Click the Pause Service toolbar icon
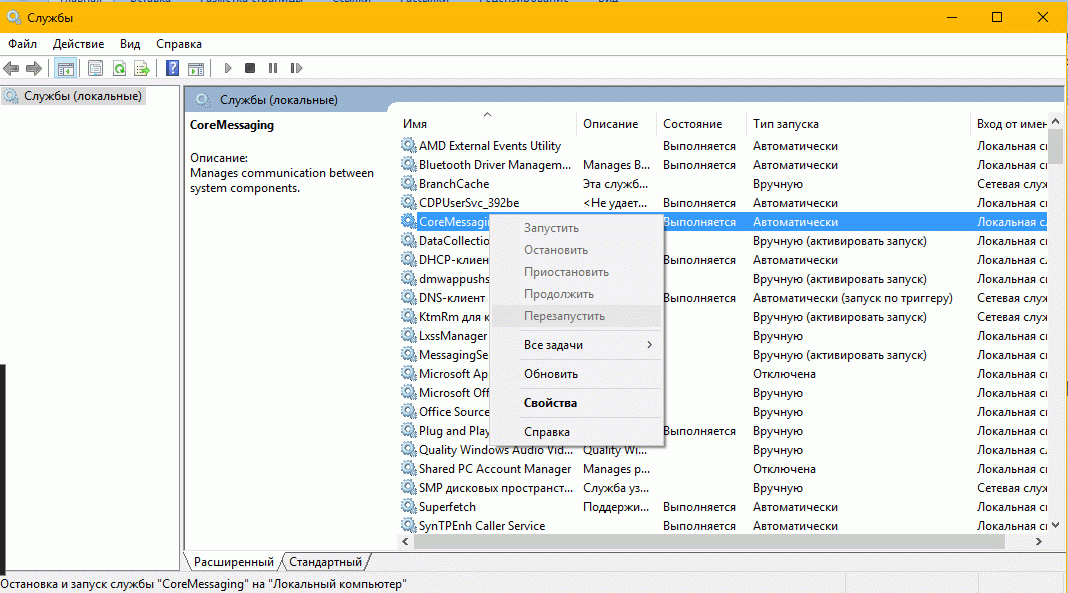The image size is (1068, 593). [x=273, y=68]
